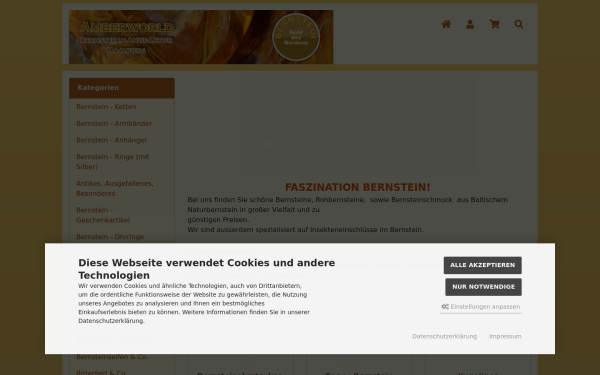Choose Nur Notwendige cookies button

coord(483,287)
